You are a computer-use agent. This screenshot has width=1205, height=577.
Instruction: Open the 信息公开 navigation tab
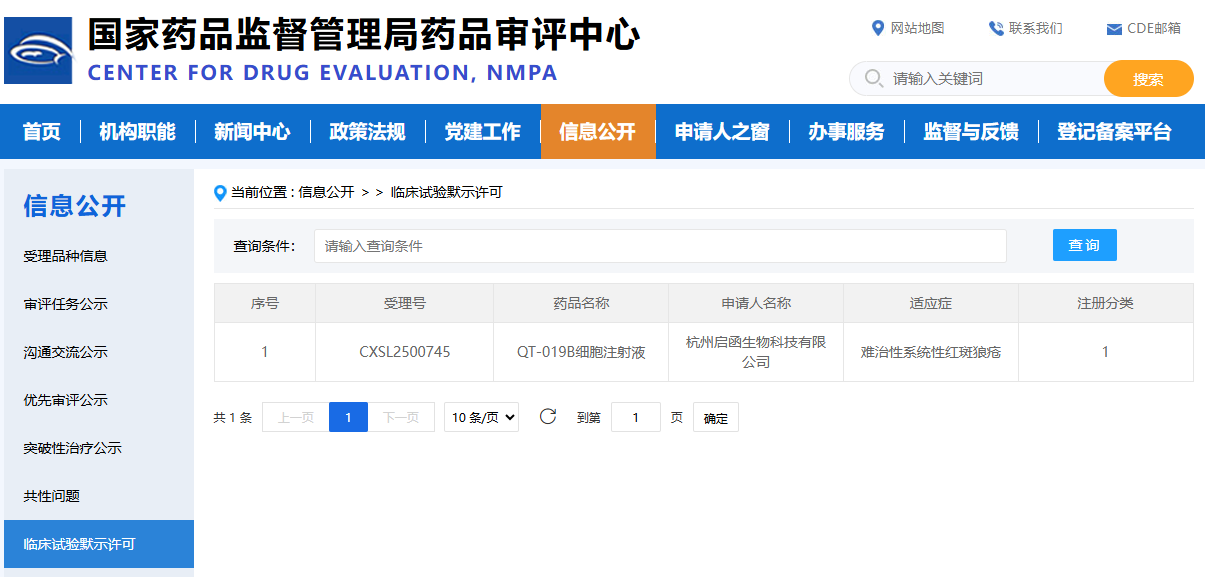pyautogui.click(x=597, y=132)
